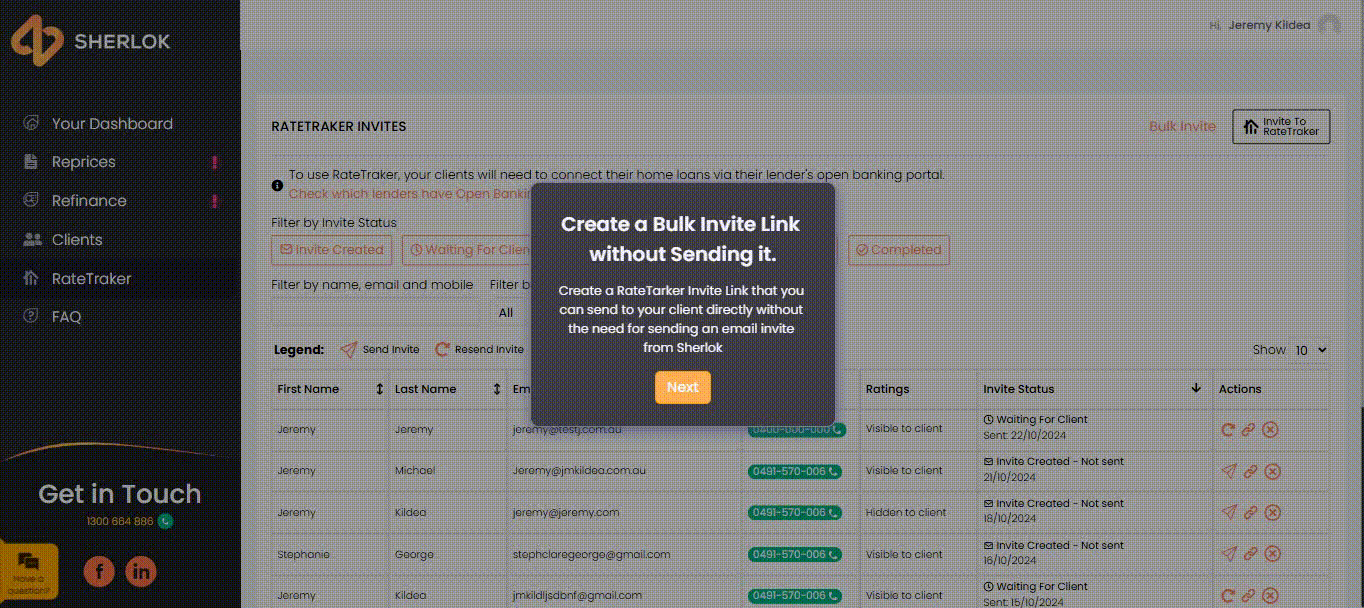Click phone badge in jmkildjsdbnf@gmail.com row
The width and height of the screenshot is (1364, 608).
pos(795,596)
